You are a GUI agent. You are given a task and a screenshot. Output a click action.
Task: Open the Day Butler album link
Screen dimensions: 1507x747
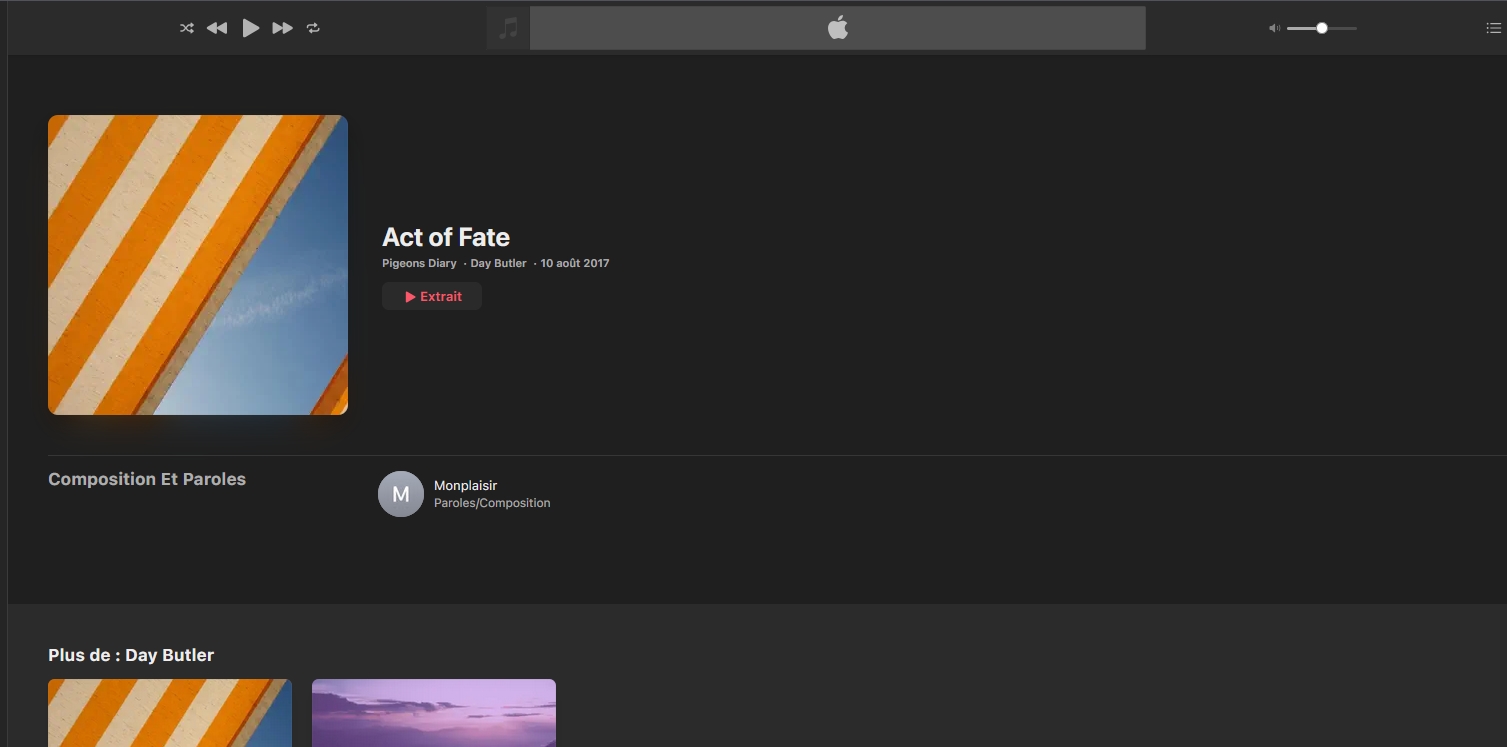pos(498,263)
